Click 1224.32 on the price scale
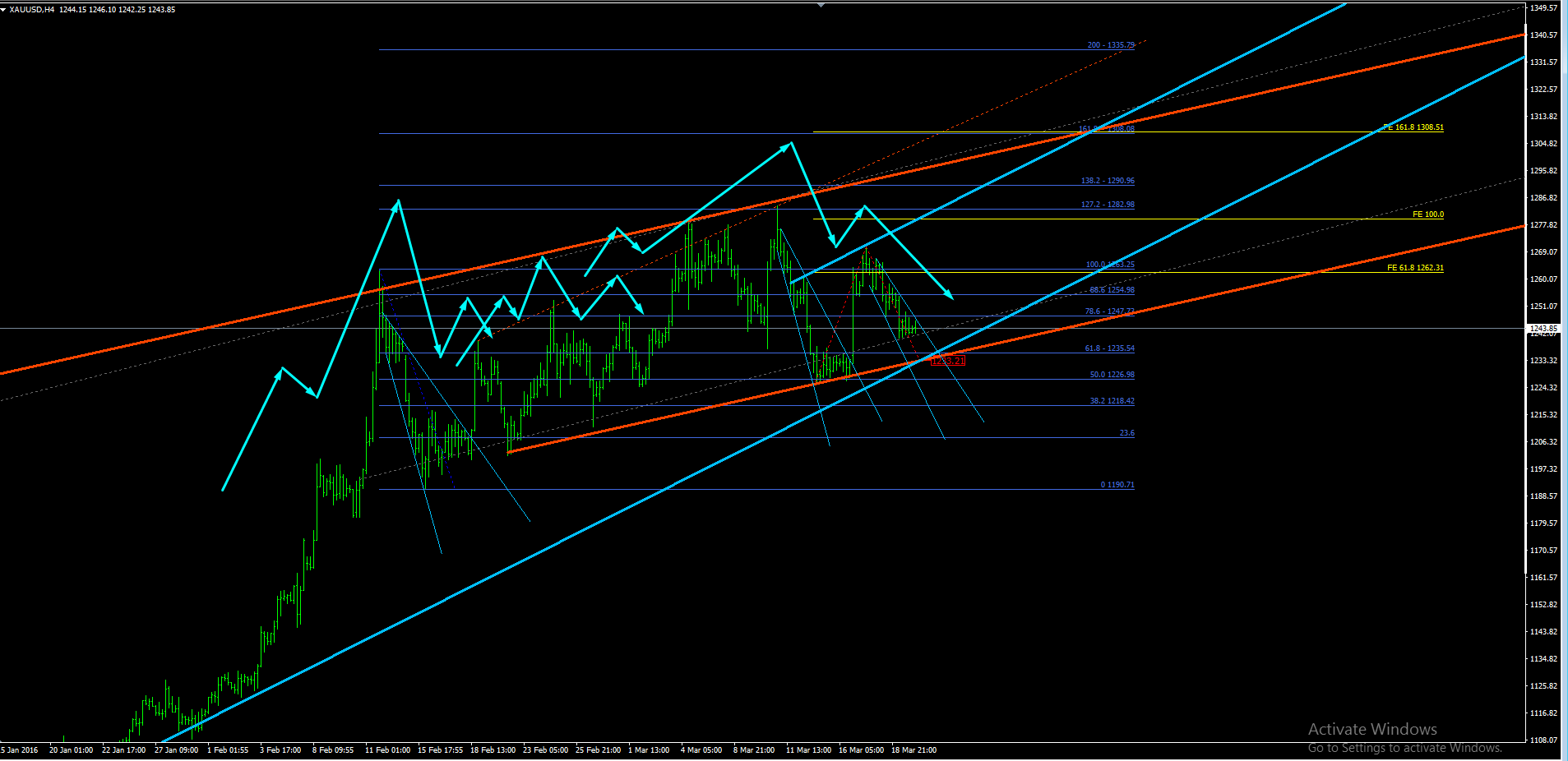The width and height of the screenshot is (1568, 761). pyautogui.click(x=1543, y=388)
